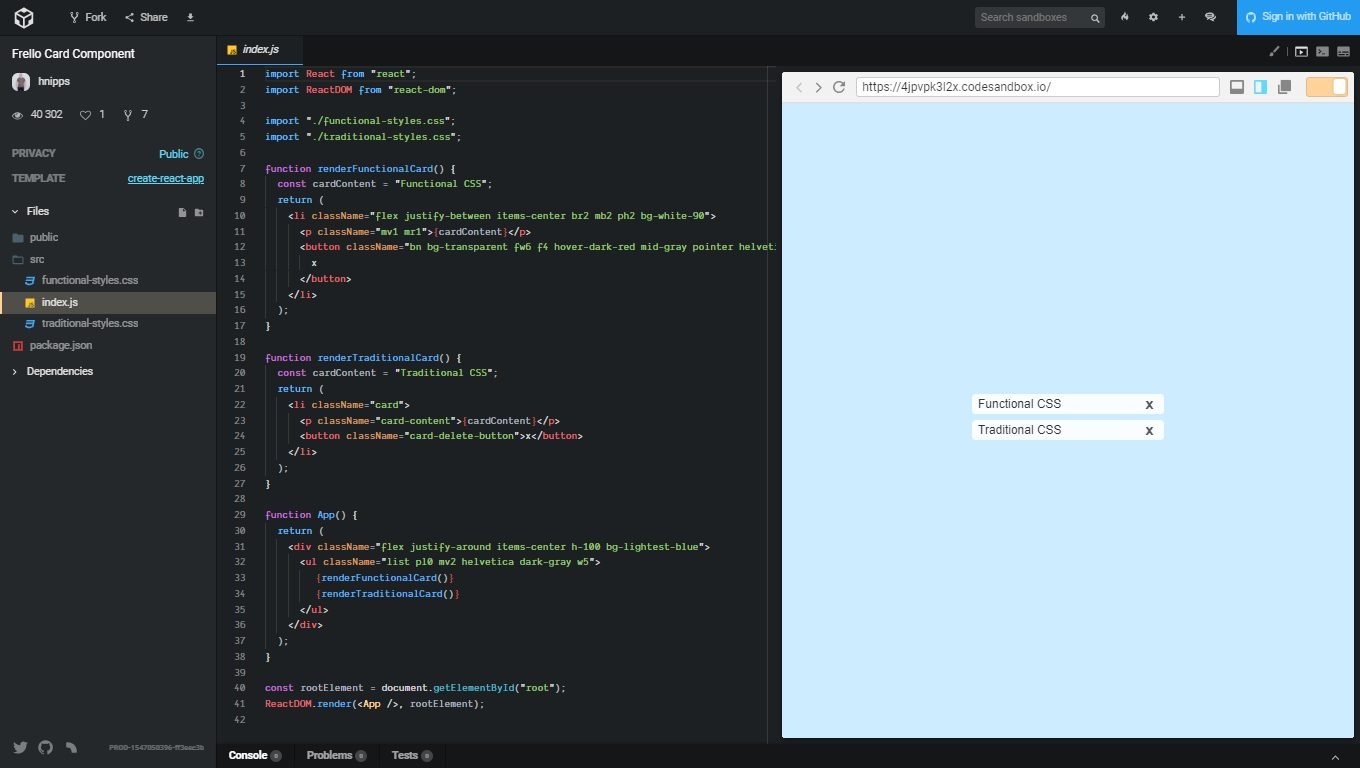
Task: Go forward in preview browser
Action: coord(818,87)
